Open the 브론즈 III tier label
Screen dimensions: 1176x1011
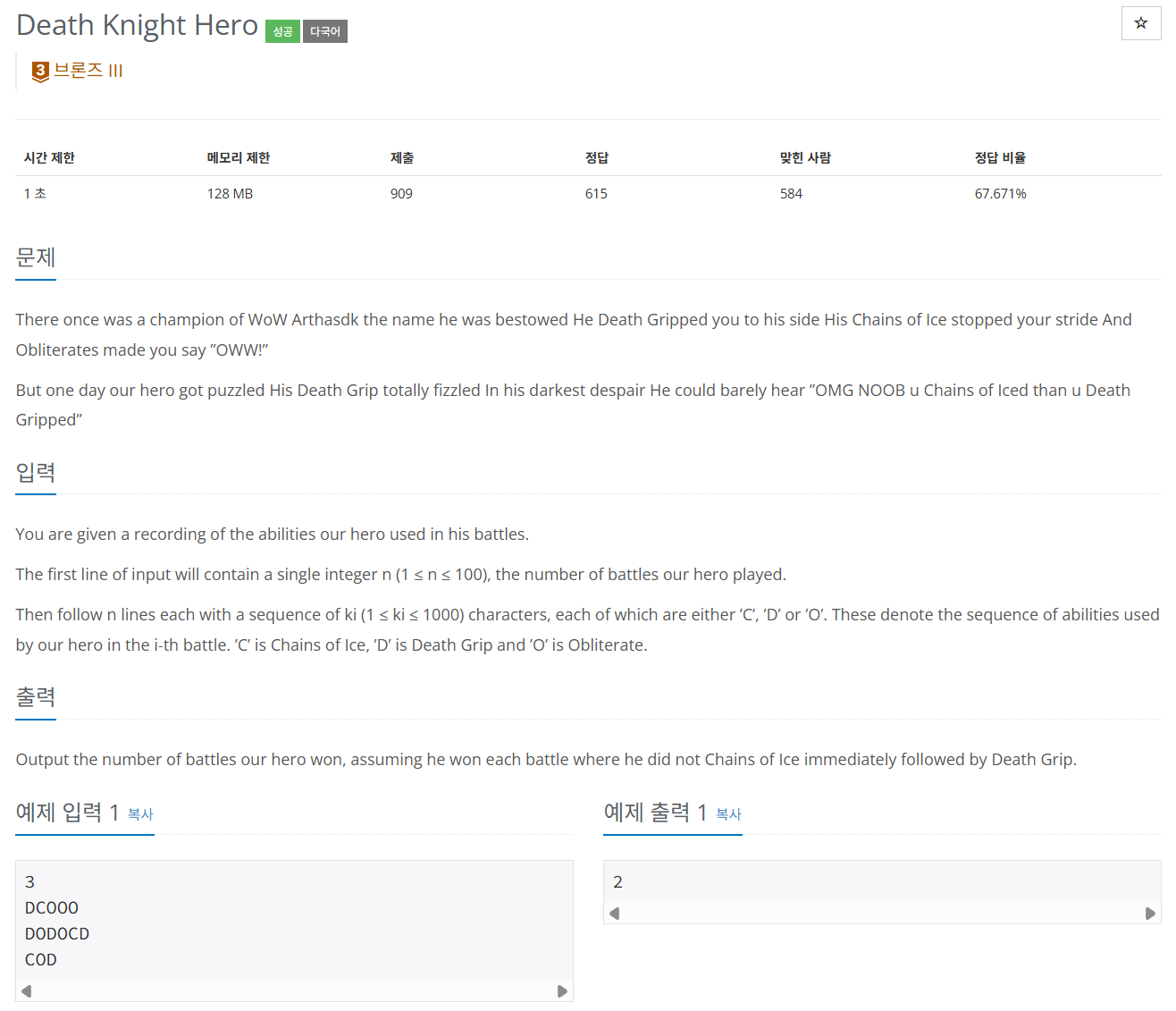coord(87,71)
